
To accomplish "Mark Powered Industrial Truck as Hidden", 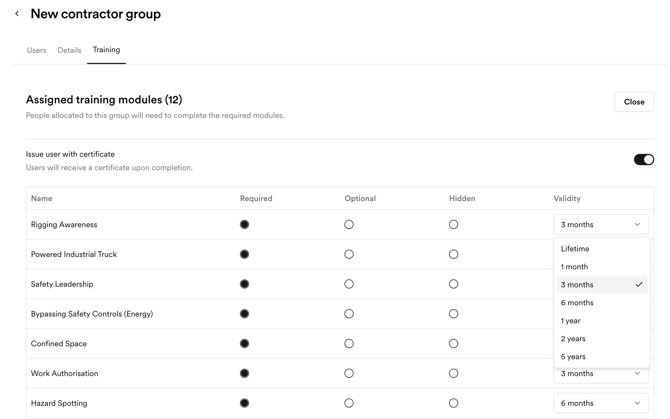I will pos(453,254).
